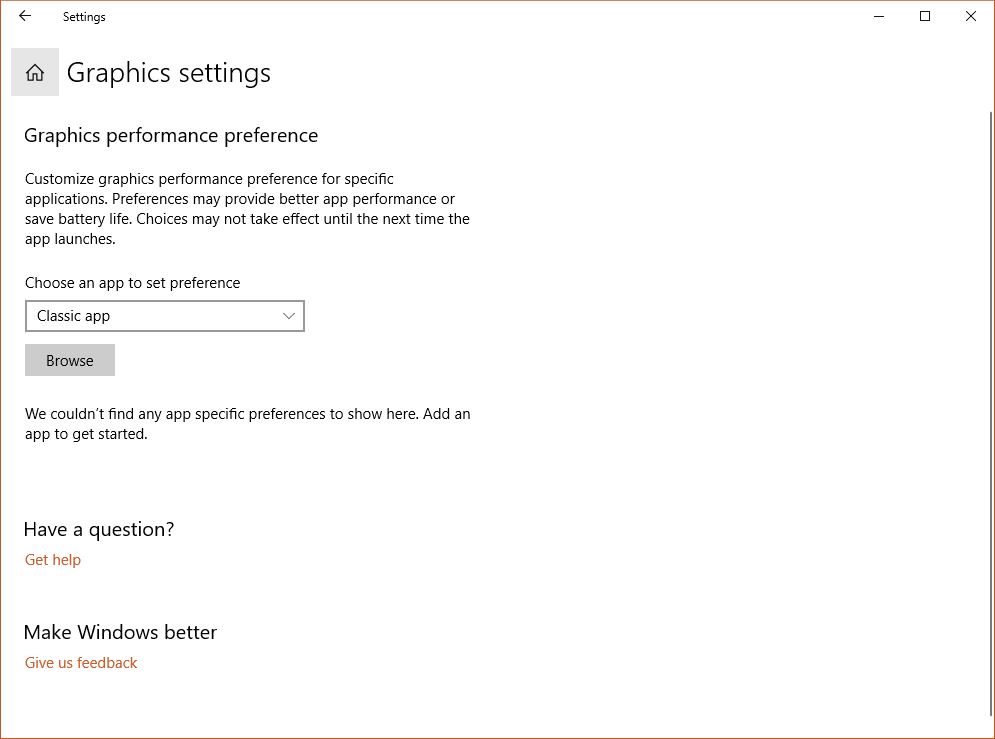Click the Customize graphics performance description paragraph
Viewport: 995px width, 739px height.
pos(247,209)
